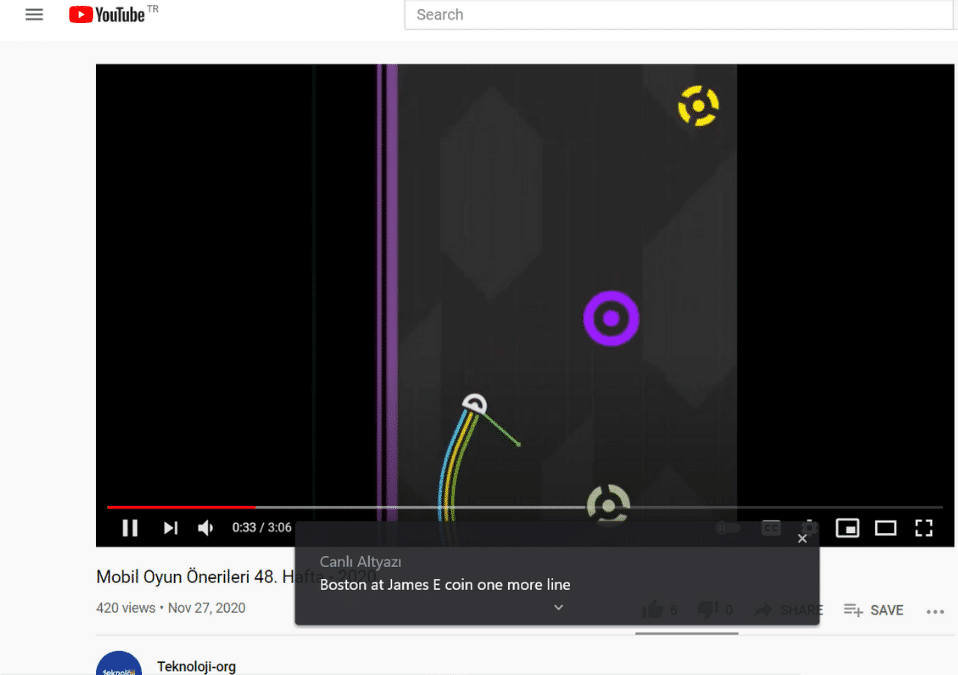Enter full screen mode
The height and width of the screenshot is (675, 958).
point(924,528)
